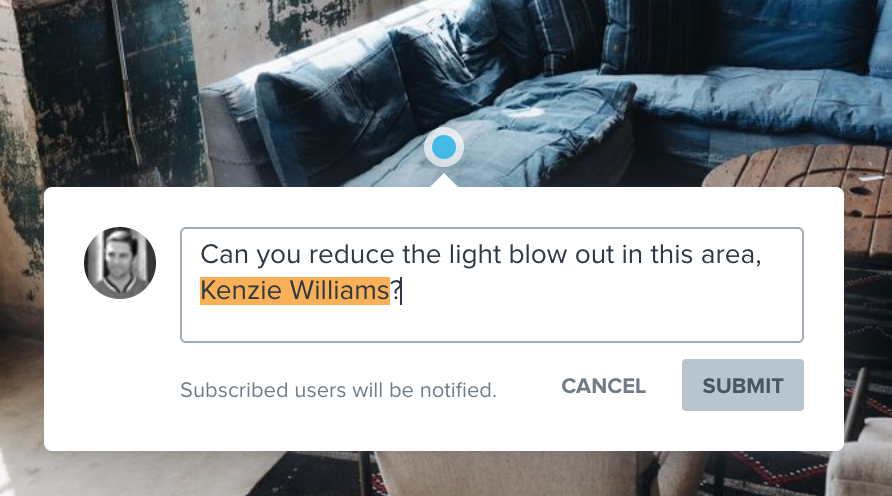This screenshot has width=892, height=496.
Task: Cancel the comment draft
Action: (604, 386)
